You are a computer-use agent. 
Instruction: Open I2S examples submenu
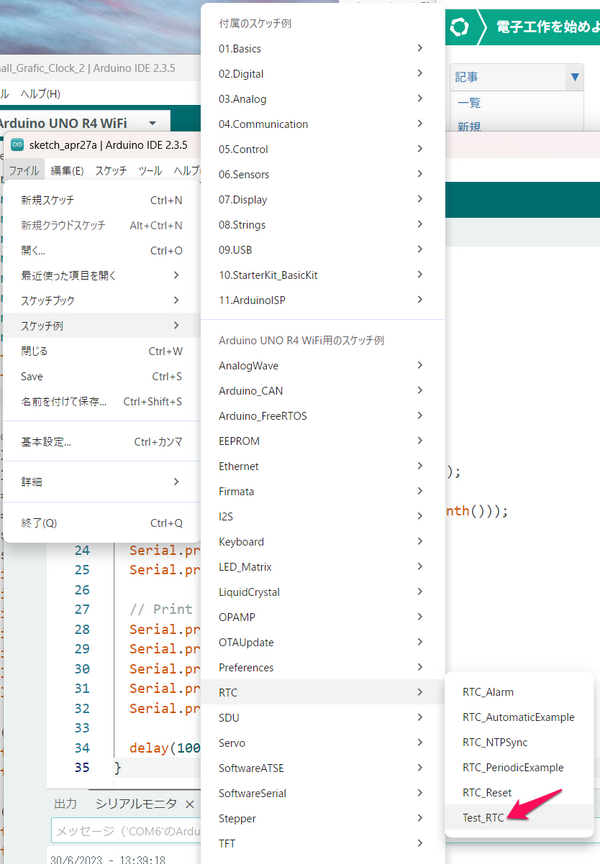click(322, 517)
